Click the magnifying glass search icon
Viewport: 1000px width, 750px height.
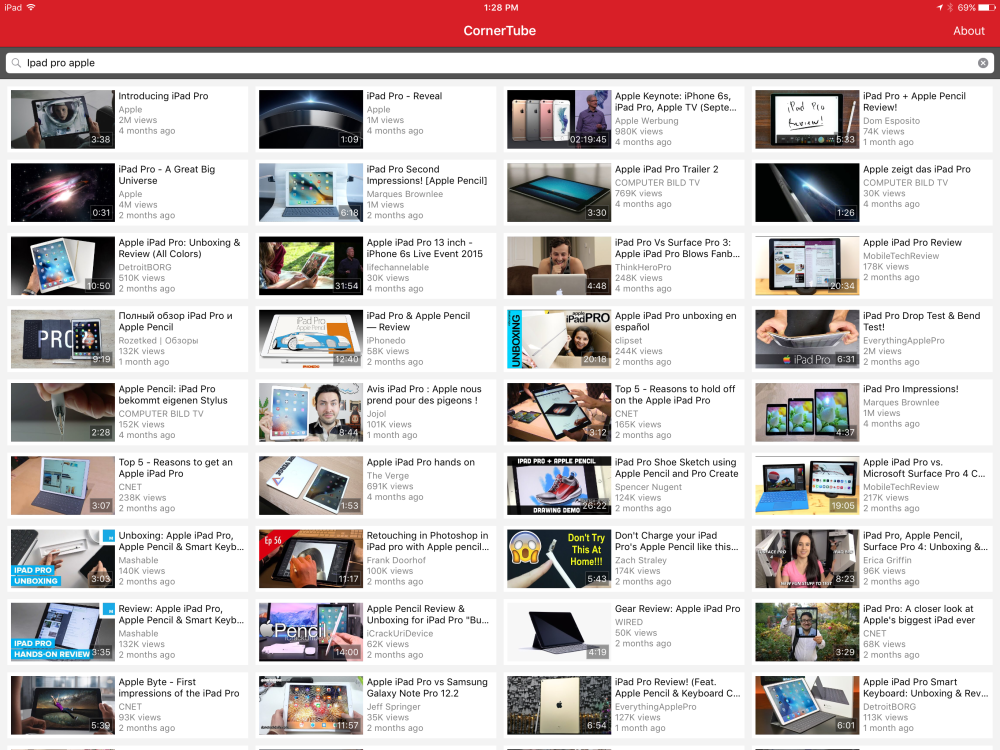coord(16,62)
